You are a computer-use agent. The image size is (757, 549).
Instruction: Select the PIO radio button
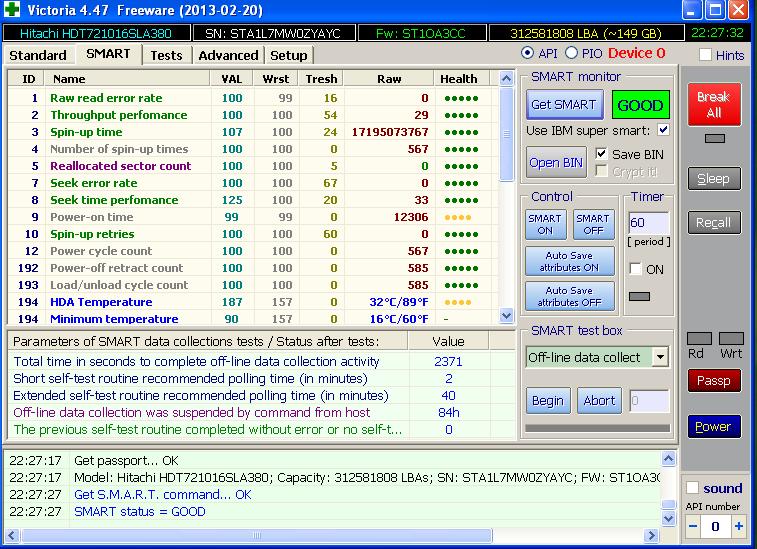coord(572,53)
